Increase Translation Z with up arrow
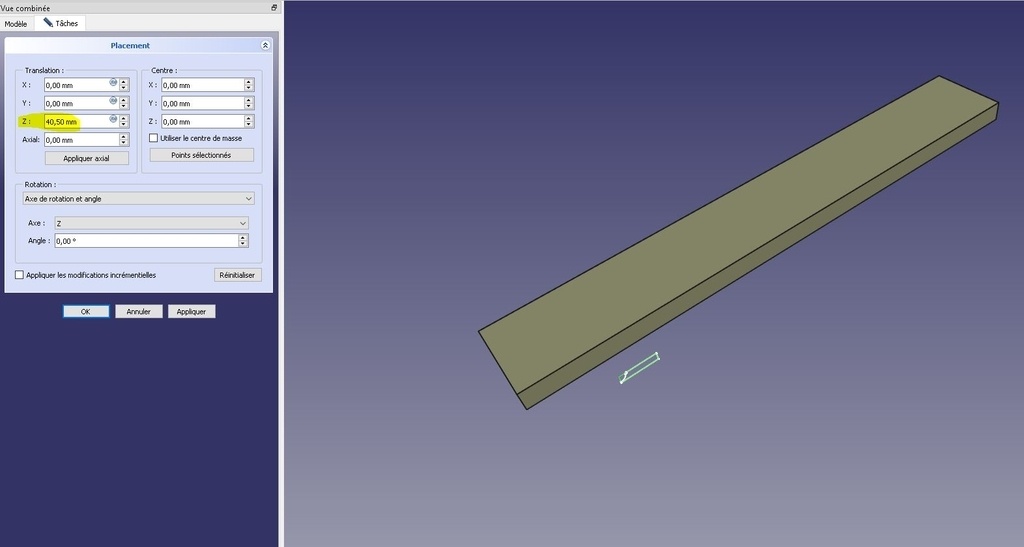The image size is (1024, 547). pyautogui.click(x=124, y=118)
